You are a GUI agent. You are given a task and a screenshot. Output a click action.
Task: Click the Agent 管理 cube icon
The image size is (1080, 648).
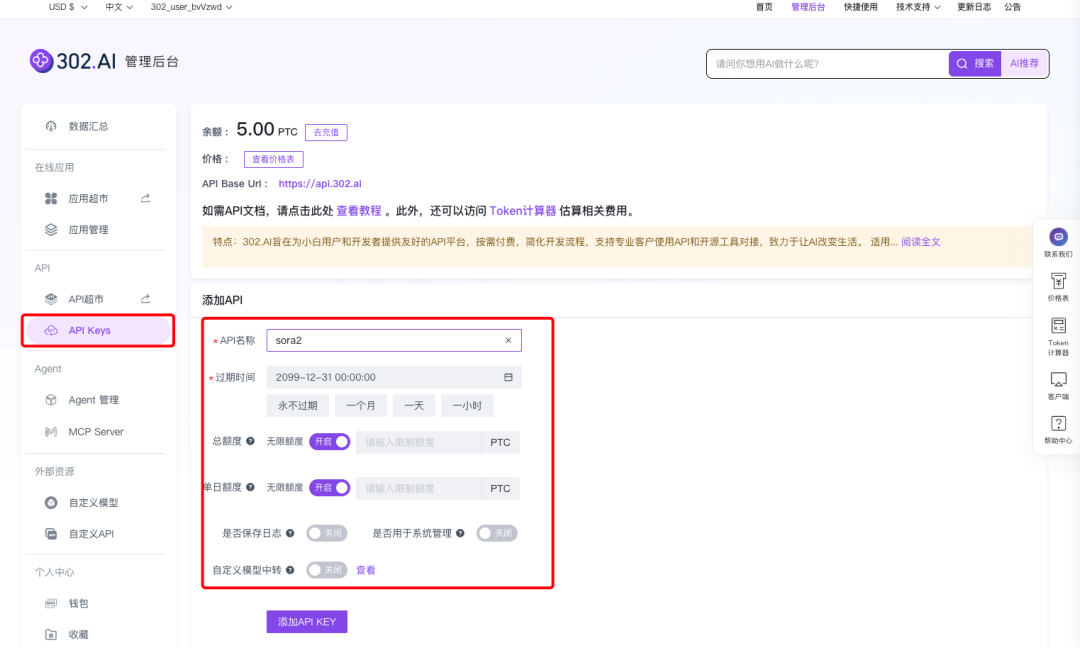51,400
